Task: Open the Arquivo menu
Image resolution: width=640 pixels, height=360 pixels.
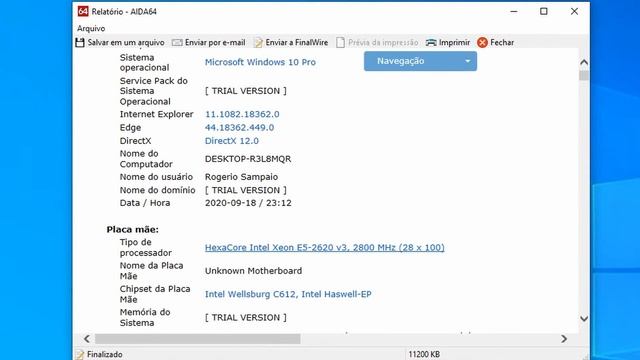Action: point(91,29)
